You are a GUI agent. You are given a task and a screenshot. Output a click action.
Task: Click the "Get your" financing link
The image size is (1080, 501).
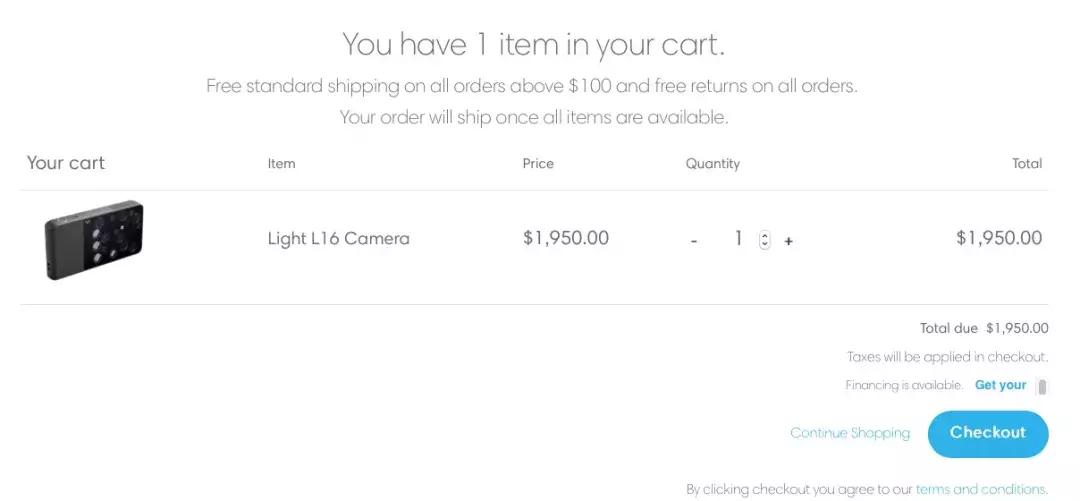1001,385
